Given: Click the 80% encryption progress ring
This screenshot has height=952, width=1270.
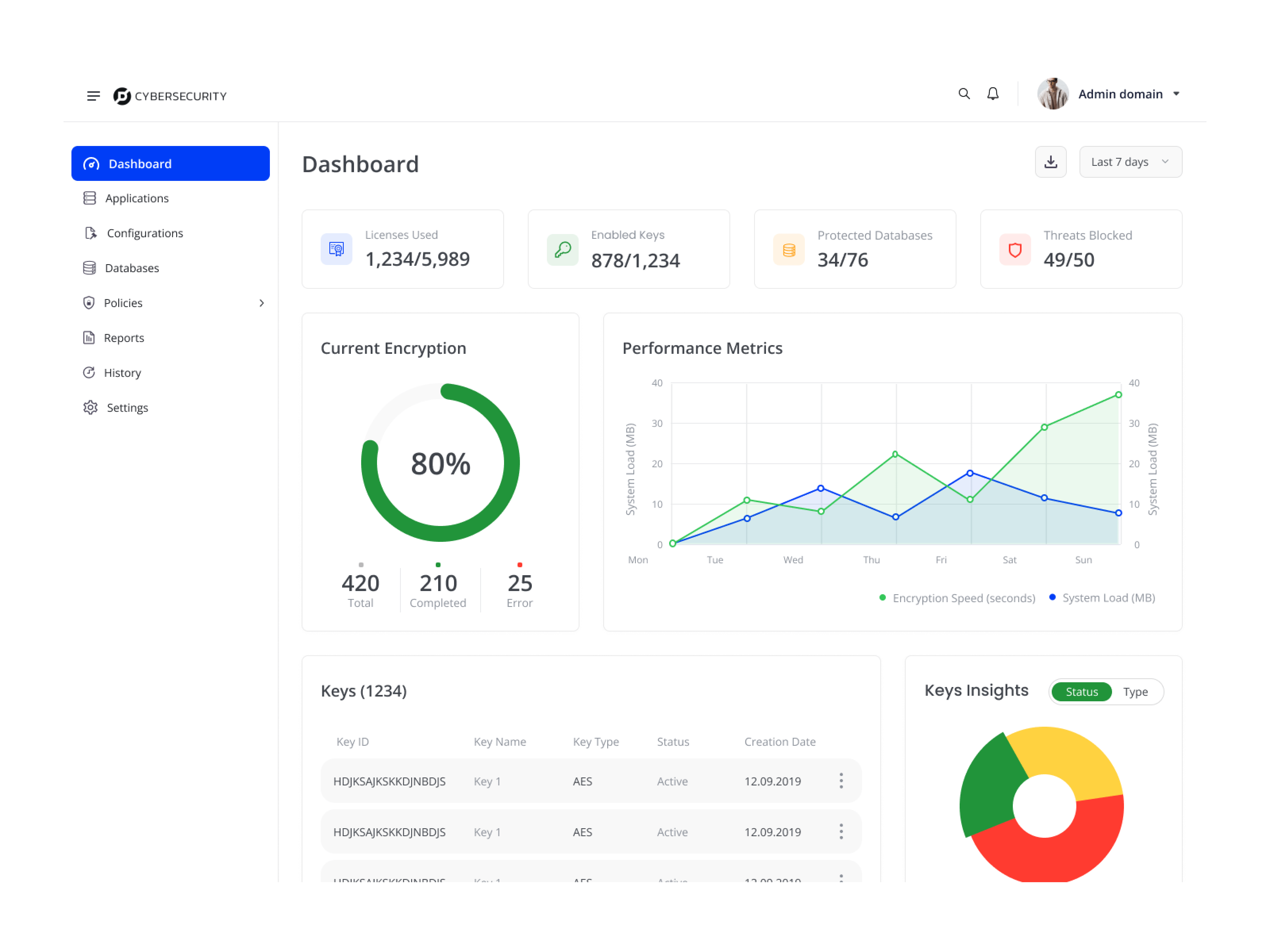Looking at the screenshot, I should (x=440, y=463).
